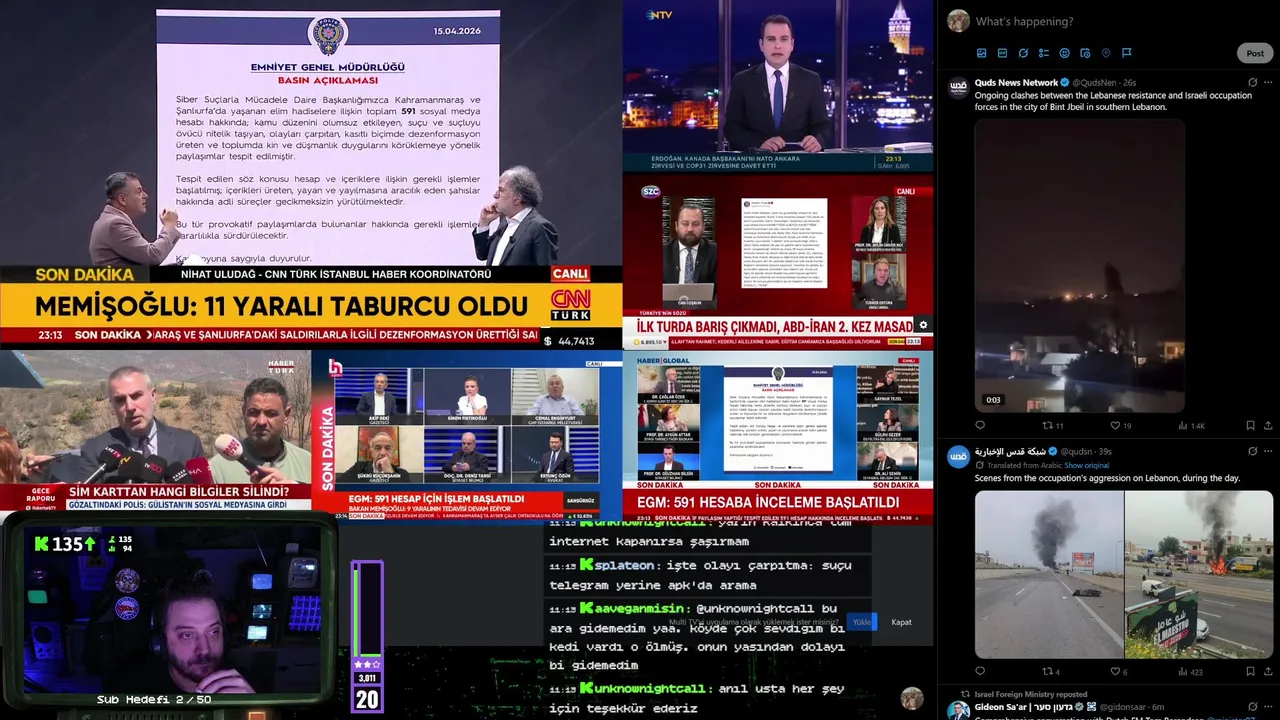Share the Quds News Network Bint Jbeil post
This screenshot has width=1280, height=720.
pyautogui.click(x=1268, y=425)
